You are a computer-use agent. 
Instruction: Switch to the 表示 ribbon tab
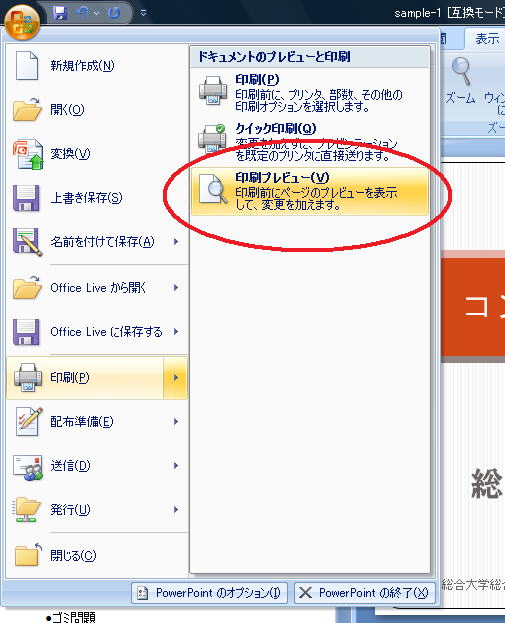[487, 39]
